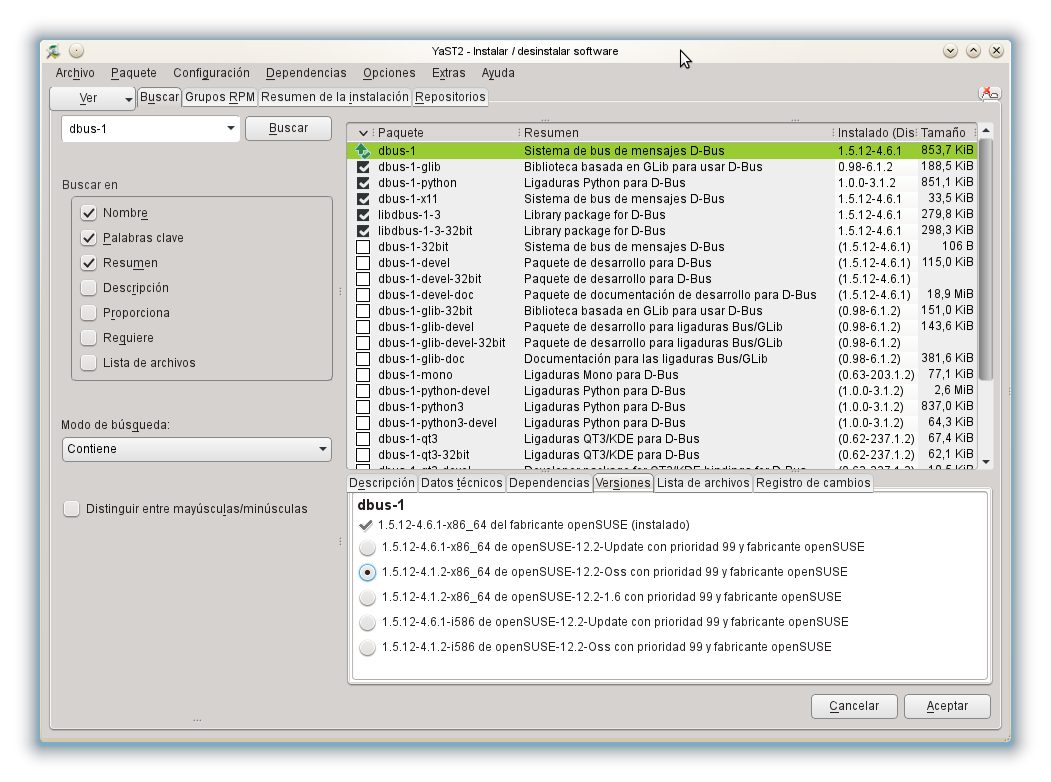This screenshot has height=782, width=1051.
Task: Switch to Lista de archivos details tab
Action: point(703,483)
